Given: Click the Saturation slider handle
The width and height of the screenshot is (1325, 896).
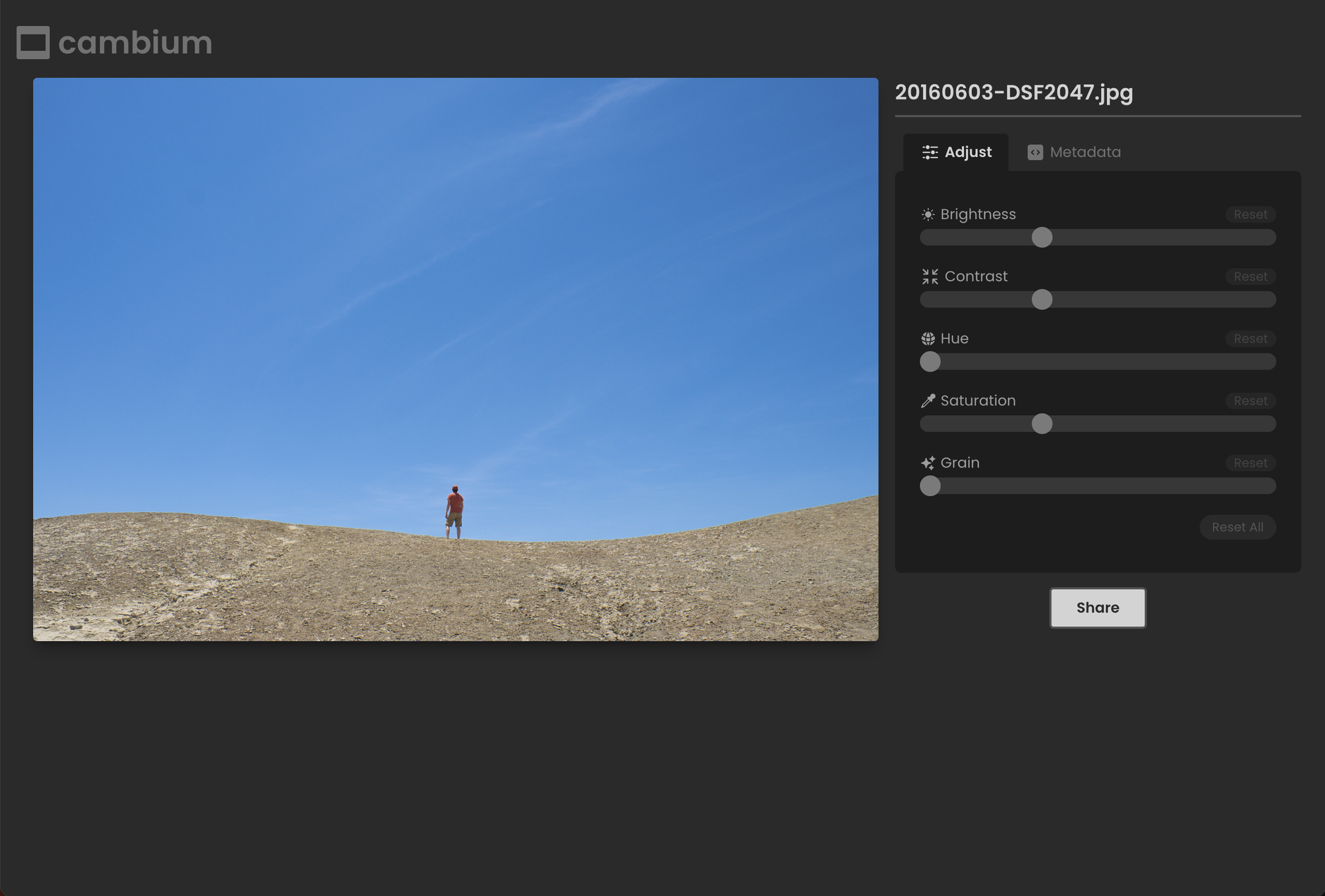Looking at the screenshot, I should pyautogui.click(x=1042, y=424).
